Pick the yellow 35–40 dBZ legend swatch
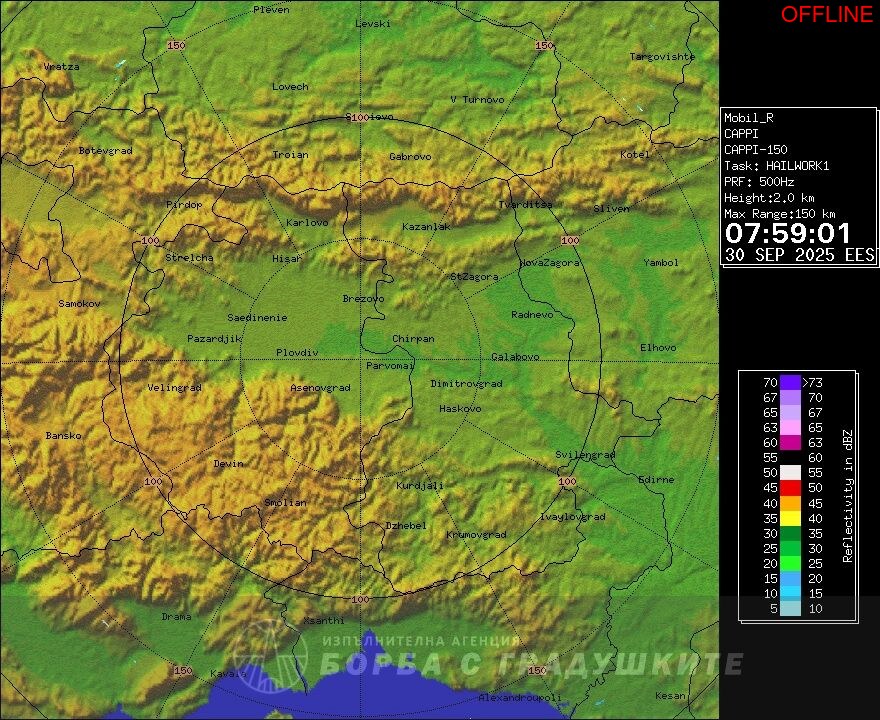Screen dimensions: 880x720 click(x=791, y=517)
